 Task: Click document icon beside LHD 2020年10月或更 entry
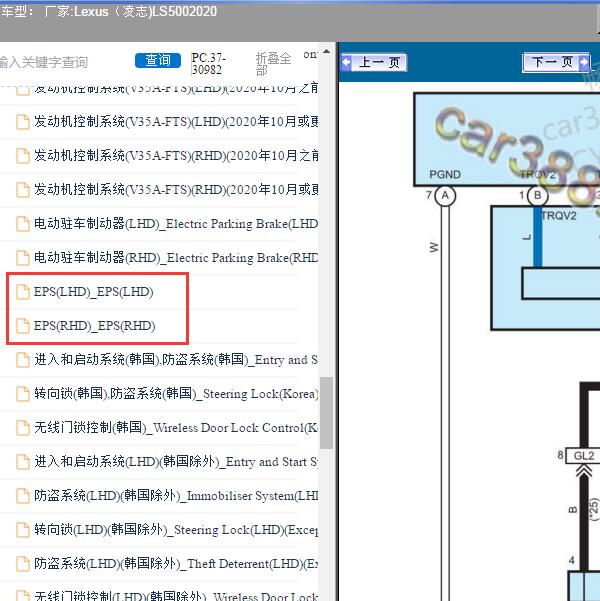[x=23, y=122]
